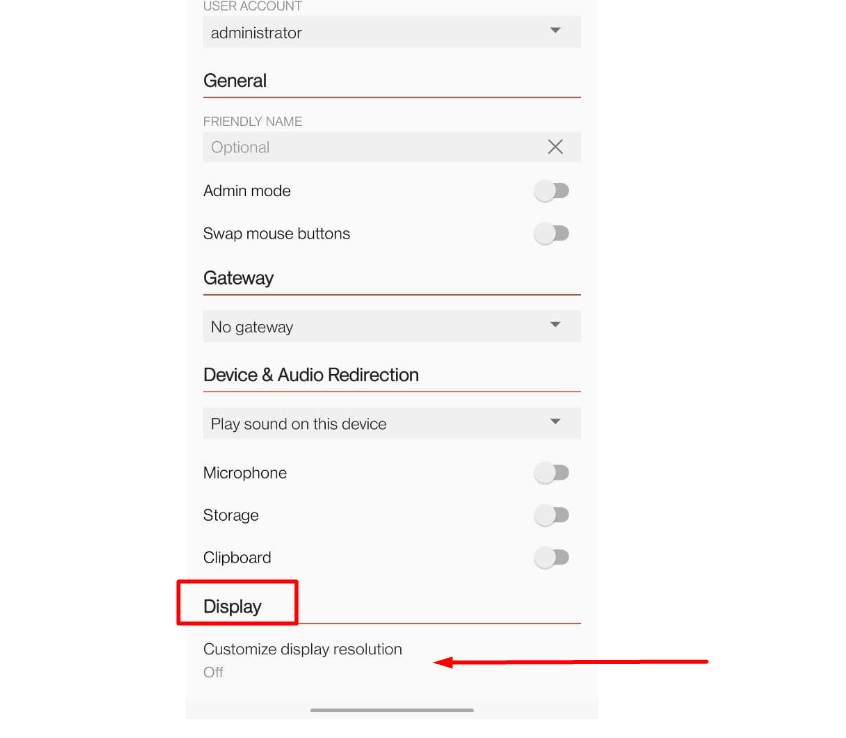
Task: Click the chevron on the sound output selector
Action: (x=555, y=423)
